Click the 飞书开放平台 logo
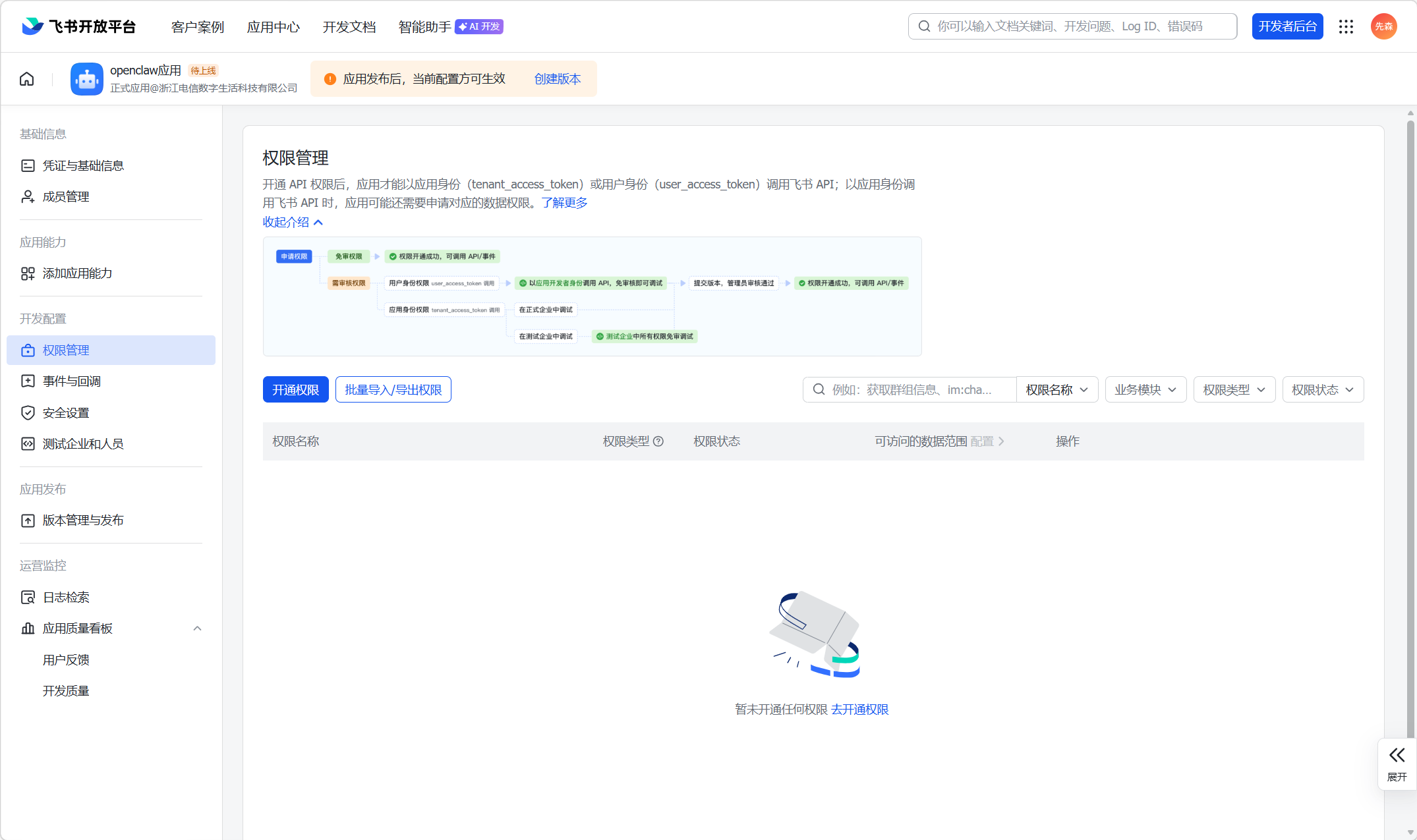 79,26
